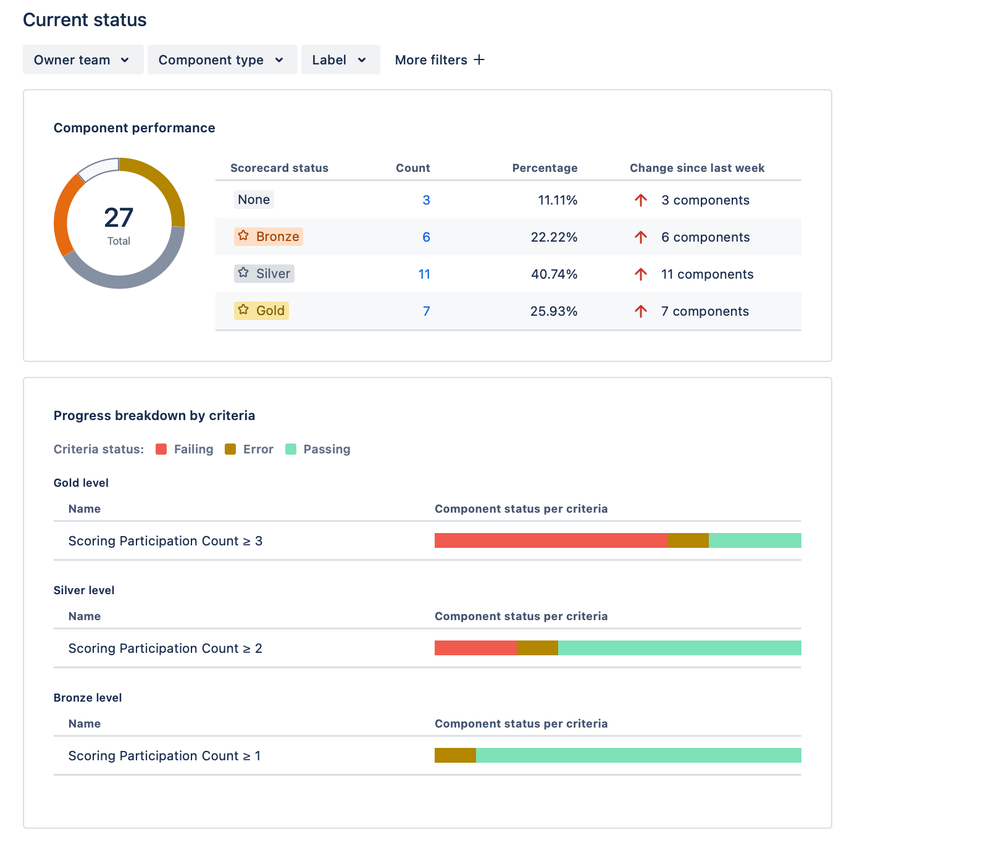
Task: Click the star icon in Silver badge
Action: pyautogui.click(x=243, y=273)
